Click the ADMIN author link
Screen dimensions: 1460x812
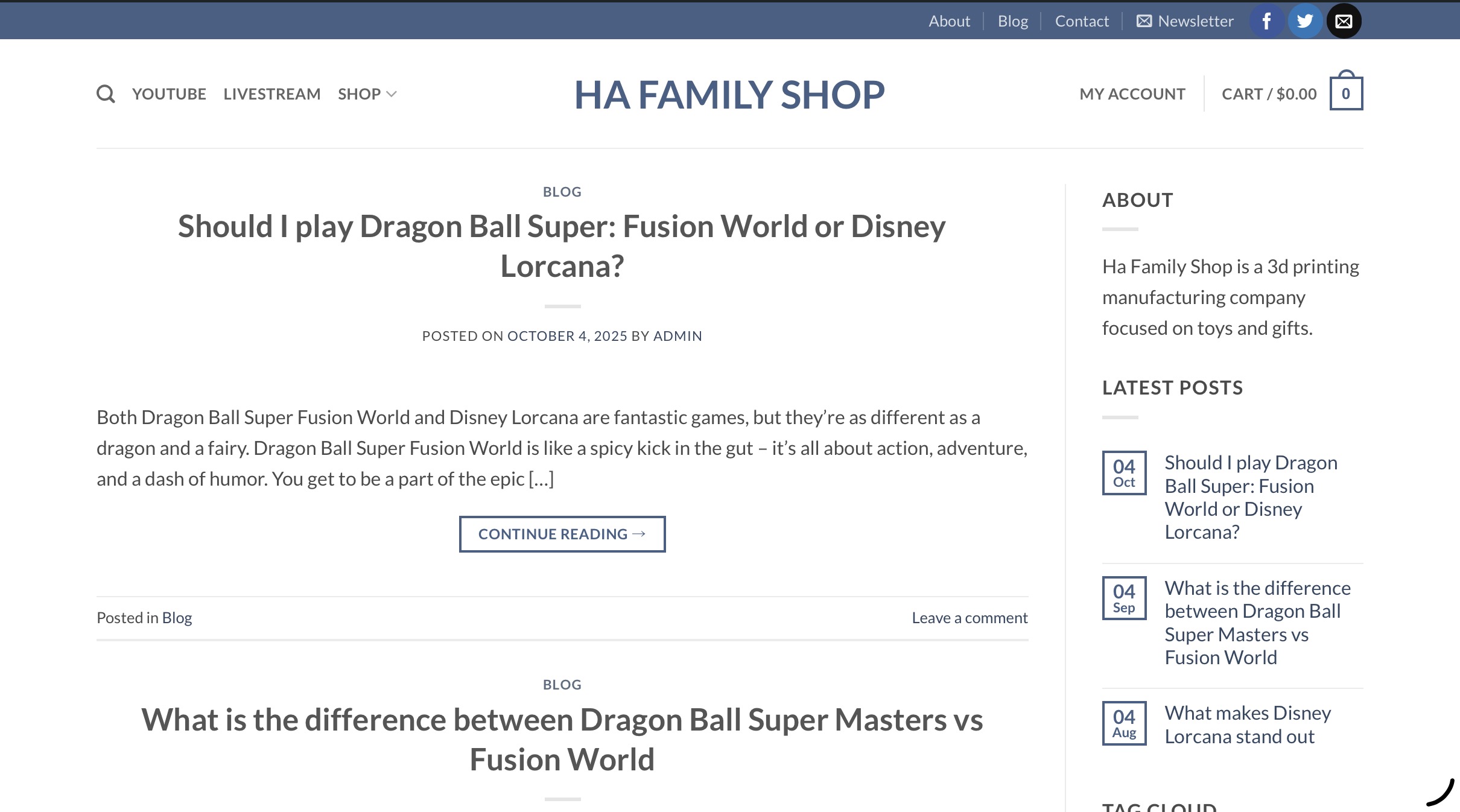[678, 336]
